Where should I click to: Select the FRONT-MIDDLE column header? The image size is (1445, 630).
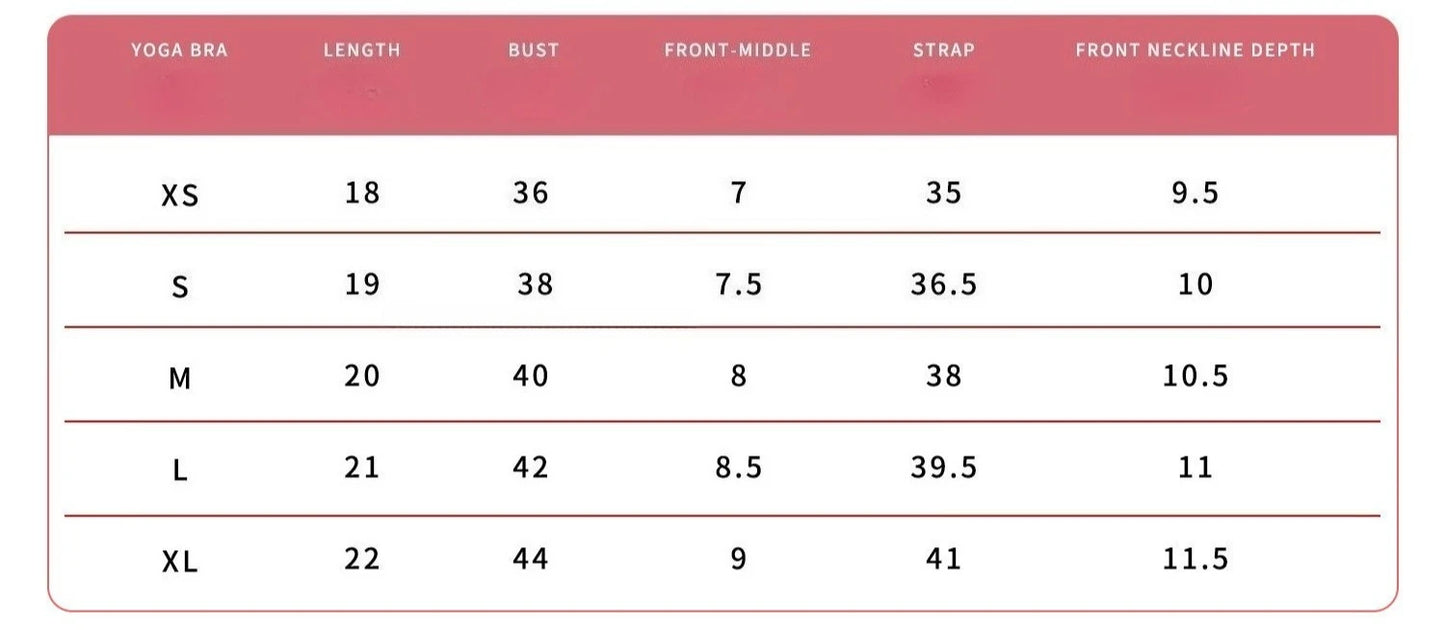click(738, 50)
